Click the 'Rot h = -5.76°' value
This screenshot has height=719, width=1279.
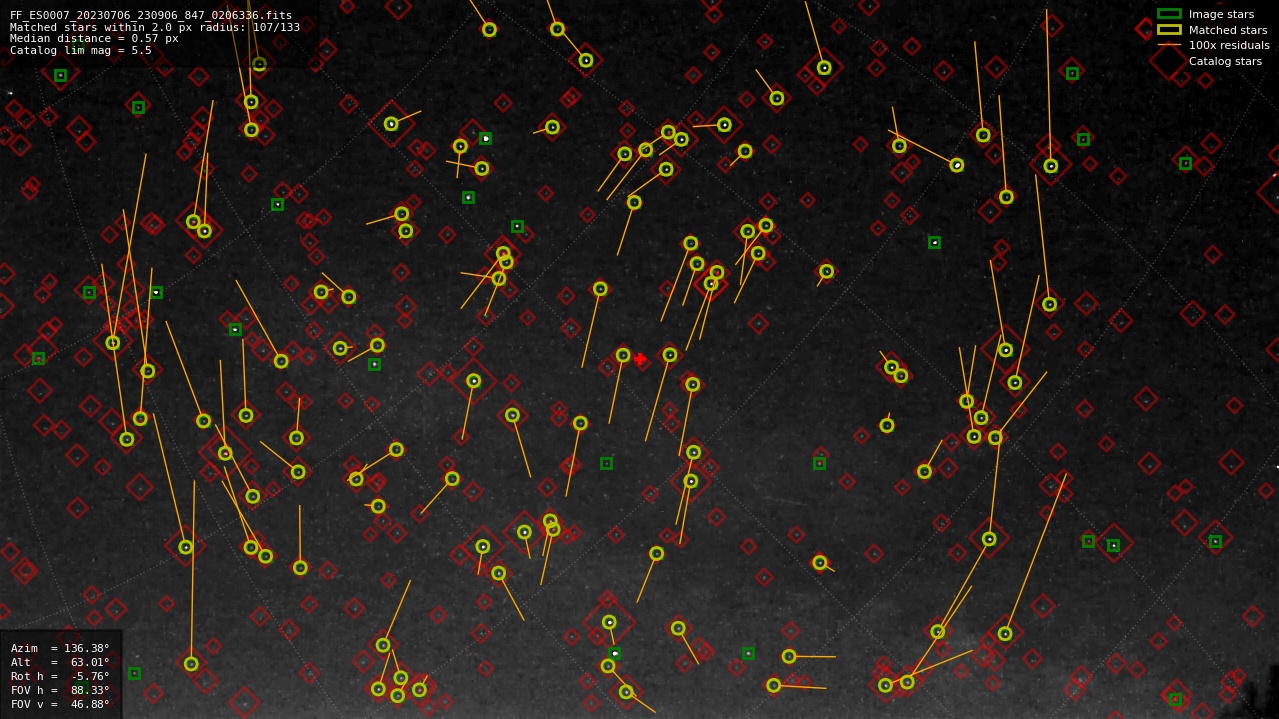click(x=60, y=676)
